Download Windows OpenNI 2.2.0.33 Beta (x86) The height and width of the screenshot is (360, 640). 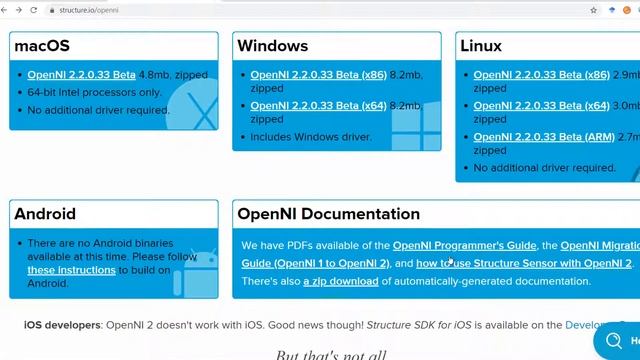318,75
